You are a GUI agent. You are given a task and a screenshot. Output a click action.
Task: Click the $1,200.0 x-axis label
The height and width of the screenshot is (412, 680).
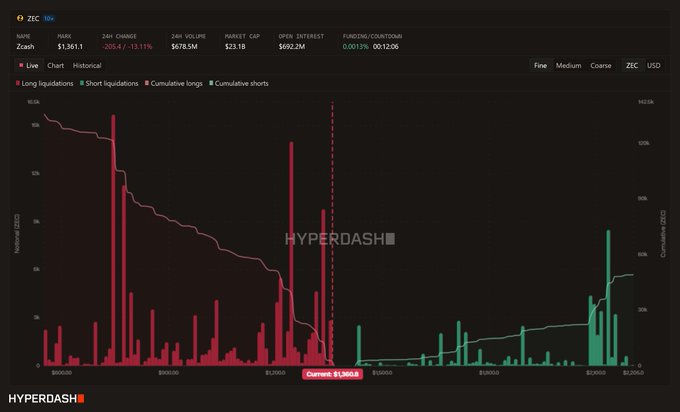tap(275, 373)
